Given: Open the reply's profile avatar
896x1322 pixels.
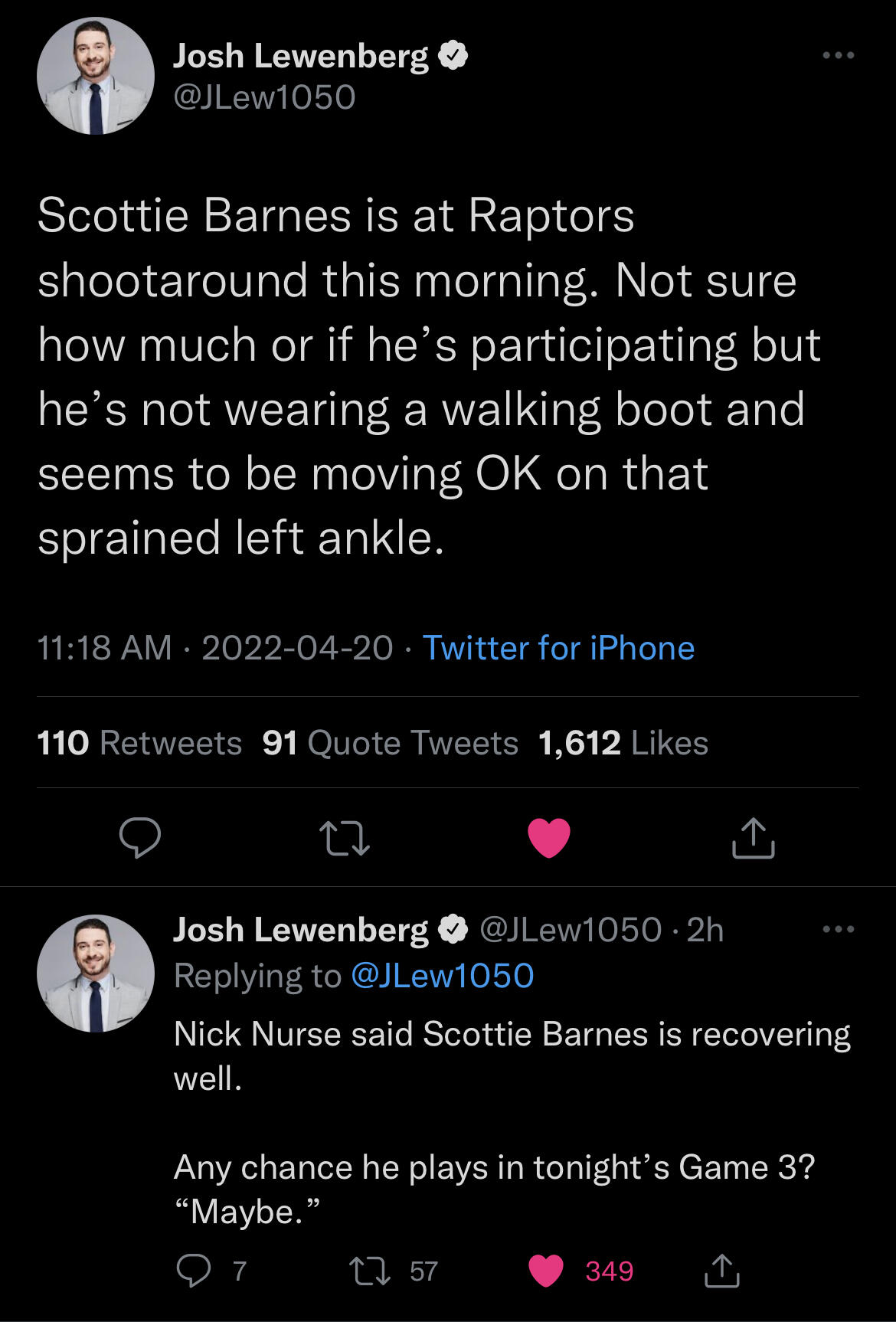Looking at the screenshot, I should pos(96,974).
